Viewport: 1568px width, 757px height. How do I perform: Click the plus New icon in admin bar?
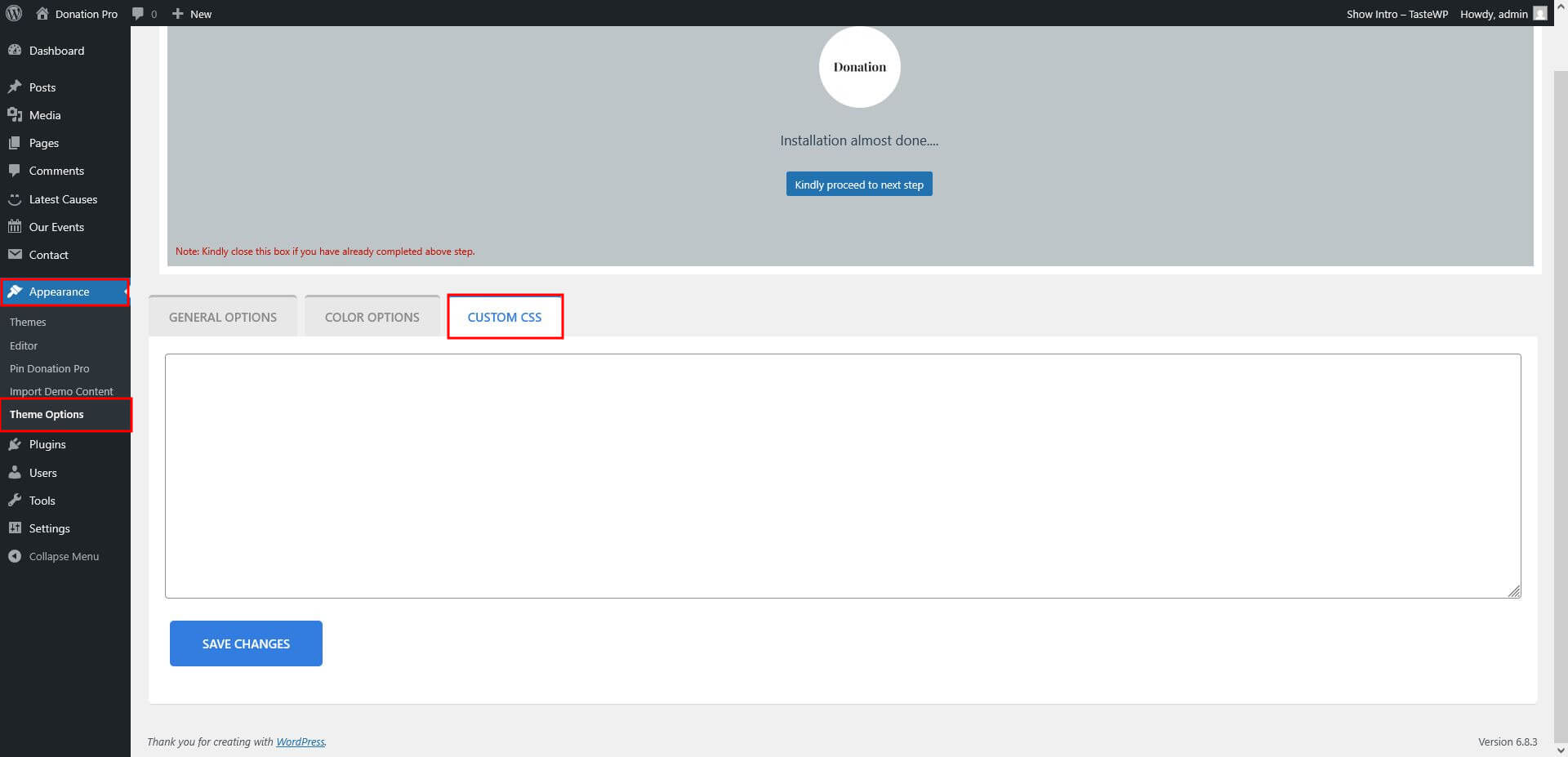[x=177, y=14]
